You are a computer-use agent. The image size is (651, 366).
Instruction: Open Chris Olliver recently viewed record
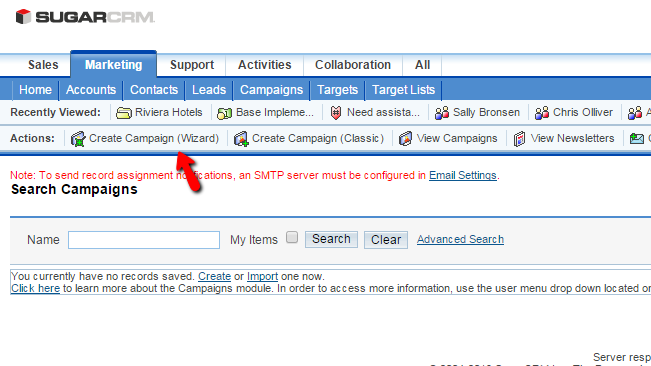[583, 112]
